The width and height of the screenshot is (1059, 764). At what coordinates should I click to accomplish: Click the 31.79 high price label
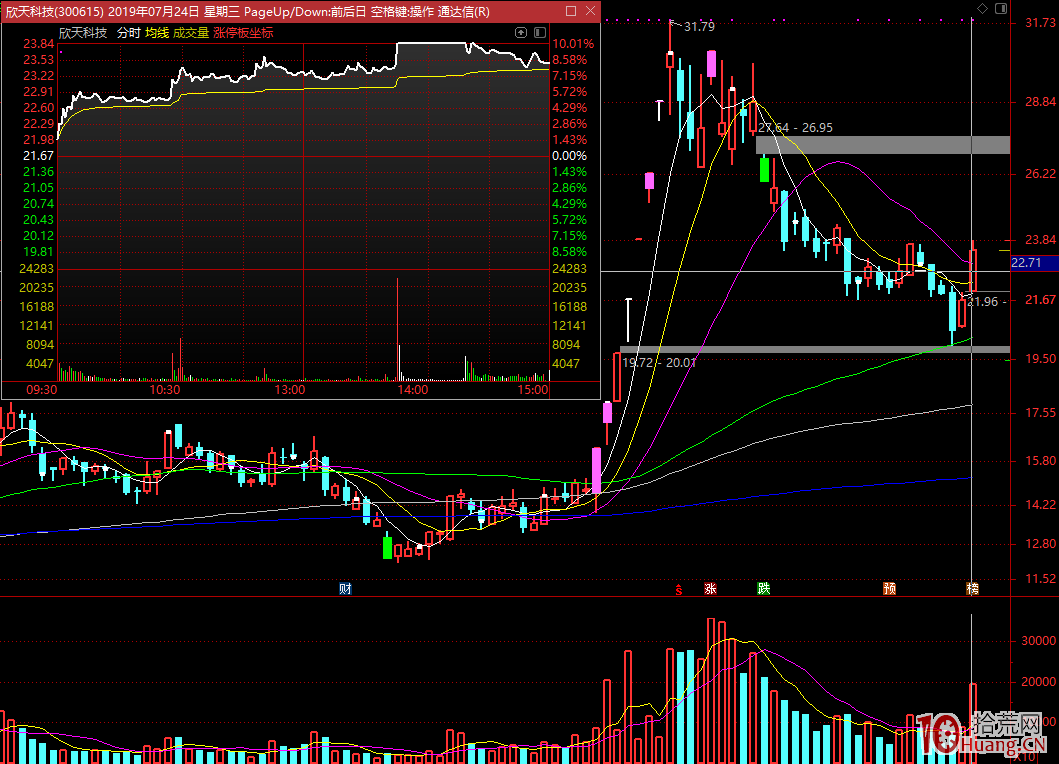pos(699,26)
